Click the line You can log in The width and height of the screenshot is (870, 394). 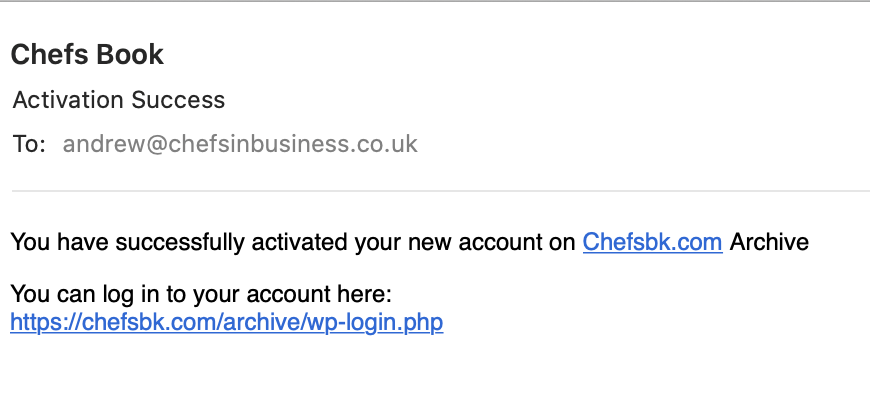pos(201,294)
